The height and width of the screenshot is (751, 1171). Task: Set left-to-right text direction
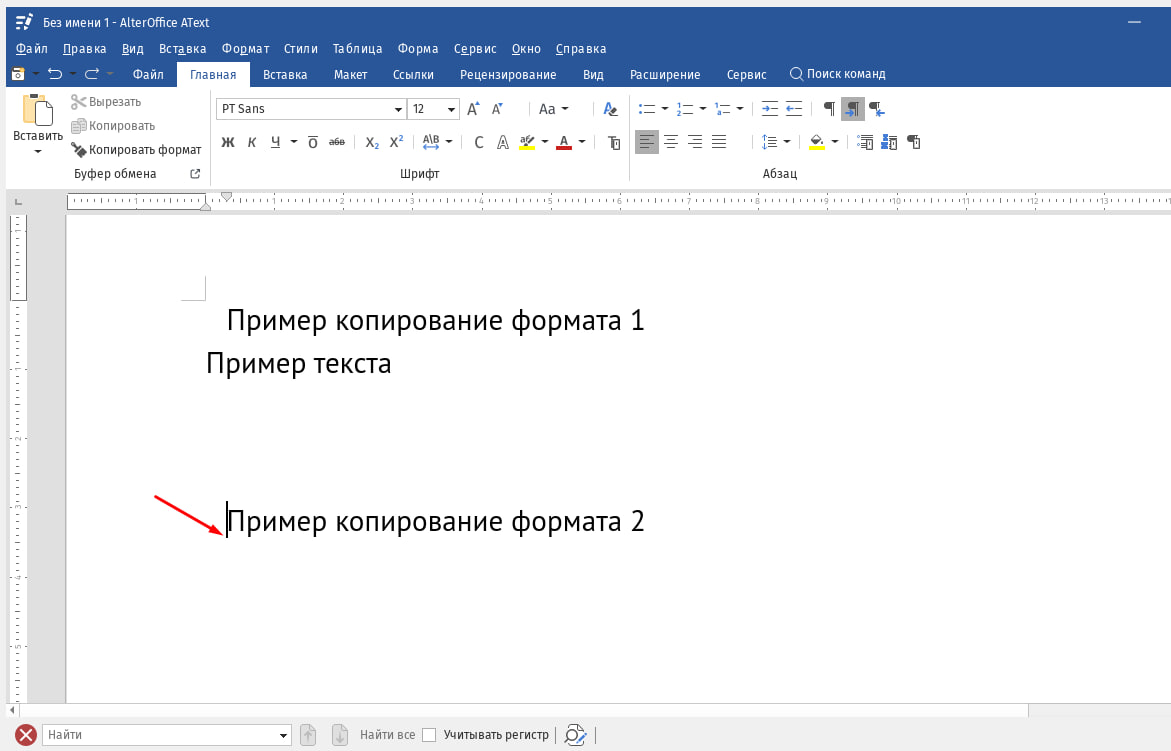point(852,109)
